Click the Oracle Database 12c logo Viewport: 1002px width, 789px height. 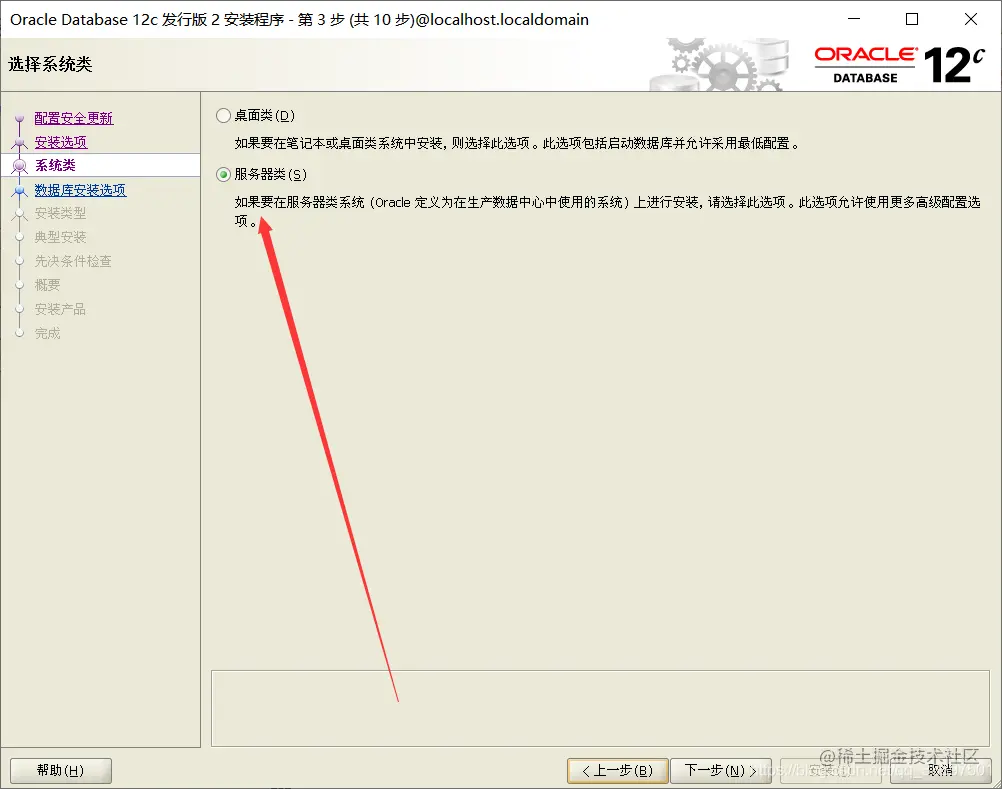899,65
